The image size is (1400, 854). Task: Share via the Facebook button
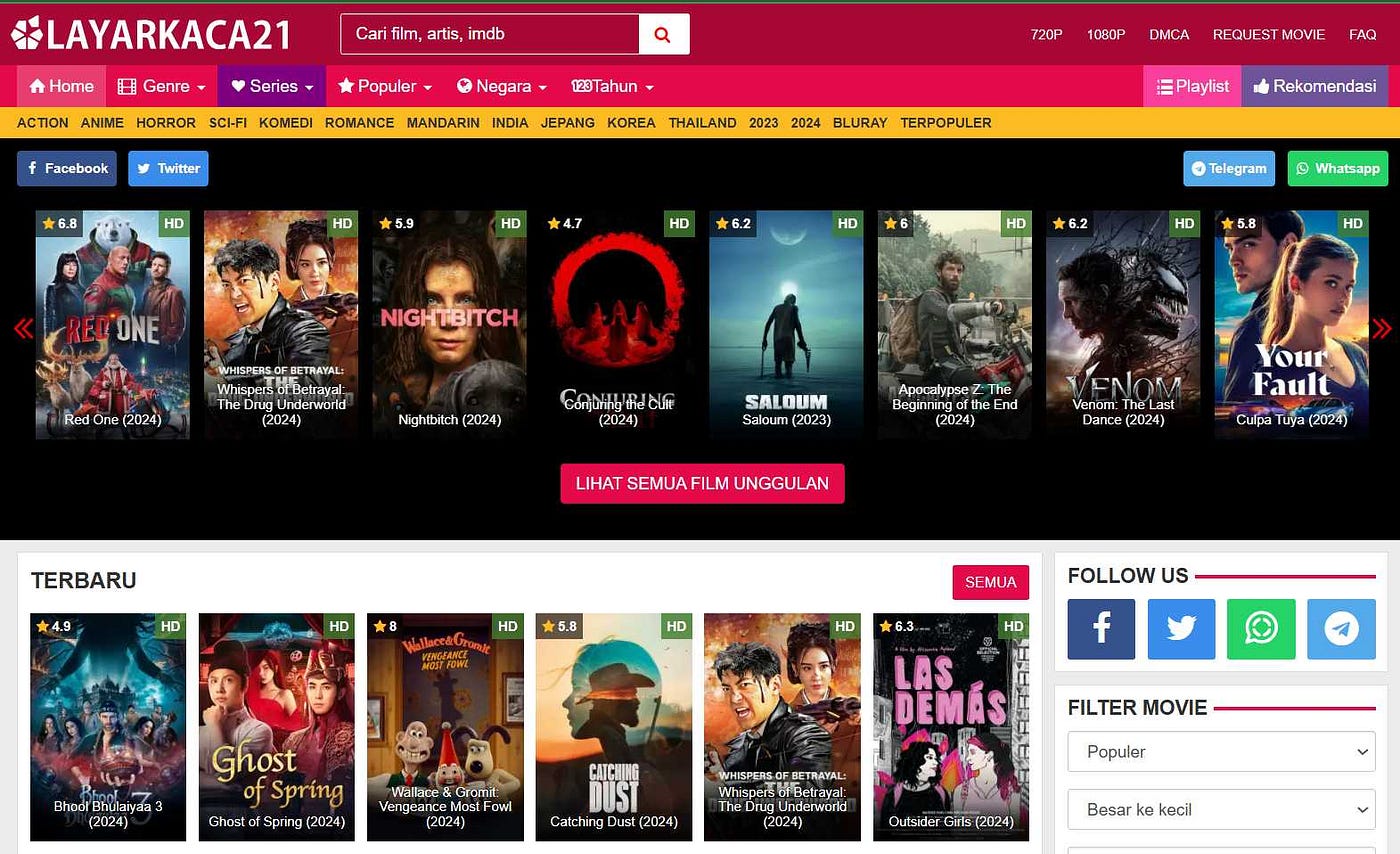pos(67,168)
